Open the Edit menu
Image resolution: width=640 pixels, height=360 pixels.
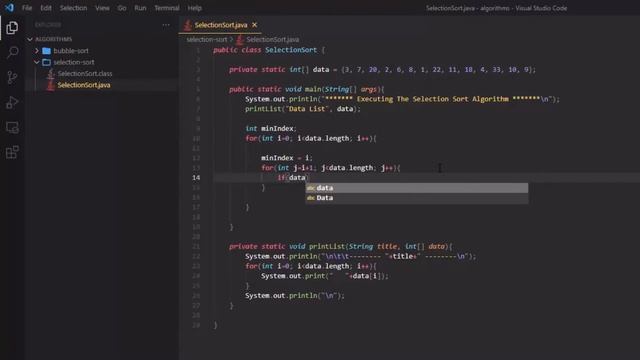point(46,8)
